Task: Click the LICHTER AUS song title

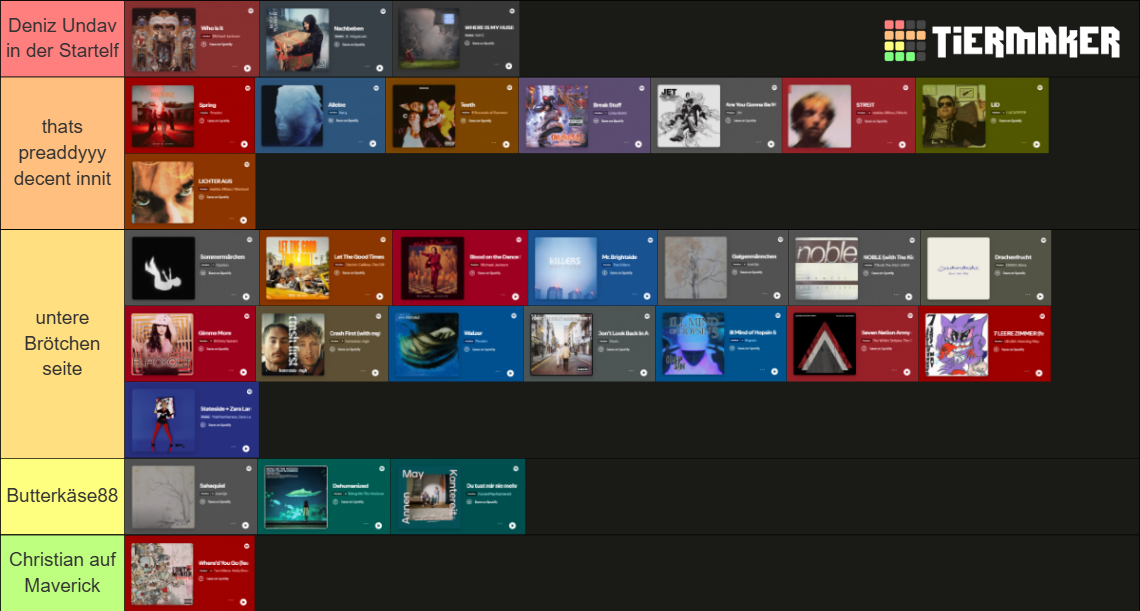Action: pyautogui.click(x=216, y=180)
